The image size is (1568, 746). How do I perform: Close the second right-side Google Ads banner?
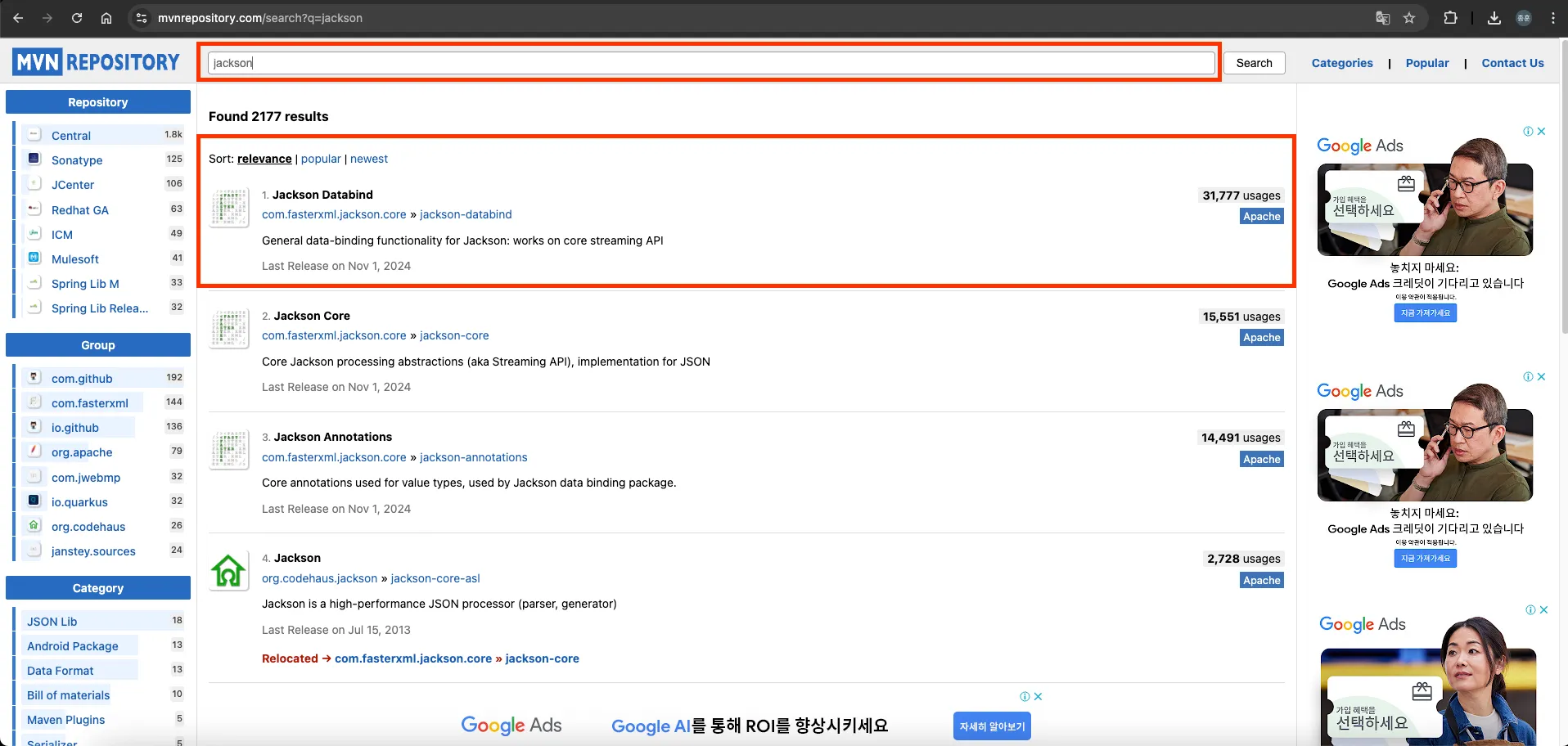1542,376
